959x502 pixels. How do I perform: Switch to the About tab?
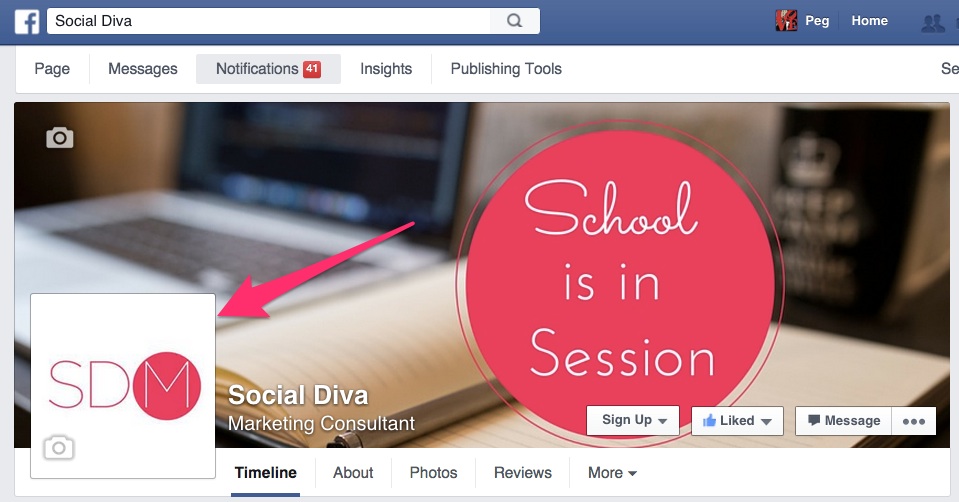[x=353, y=473]
